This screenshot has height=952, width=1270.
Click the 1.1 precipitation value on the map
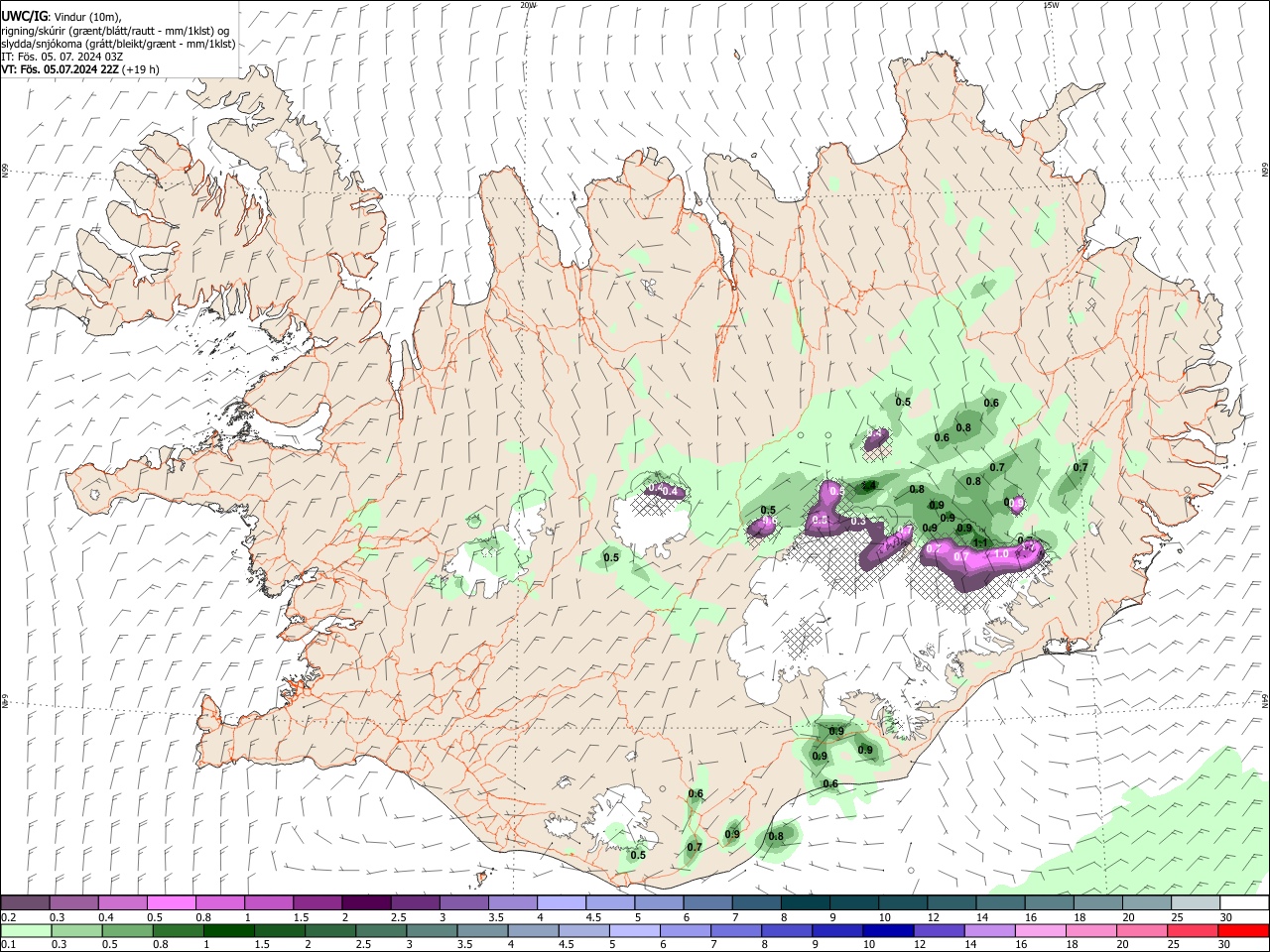(x=980, y=542)
